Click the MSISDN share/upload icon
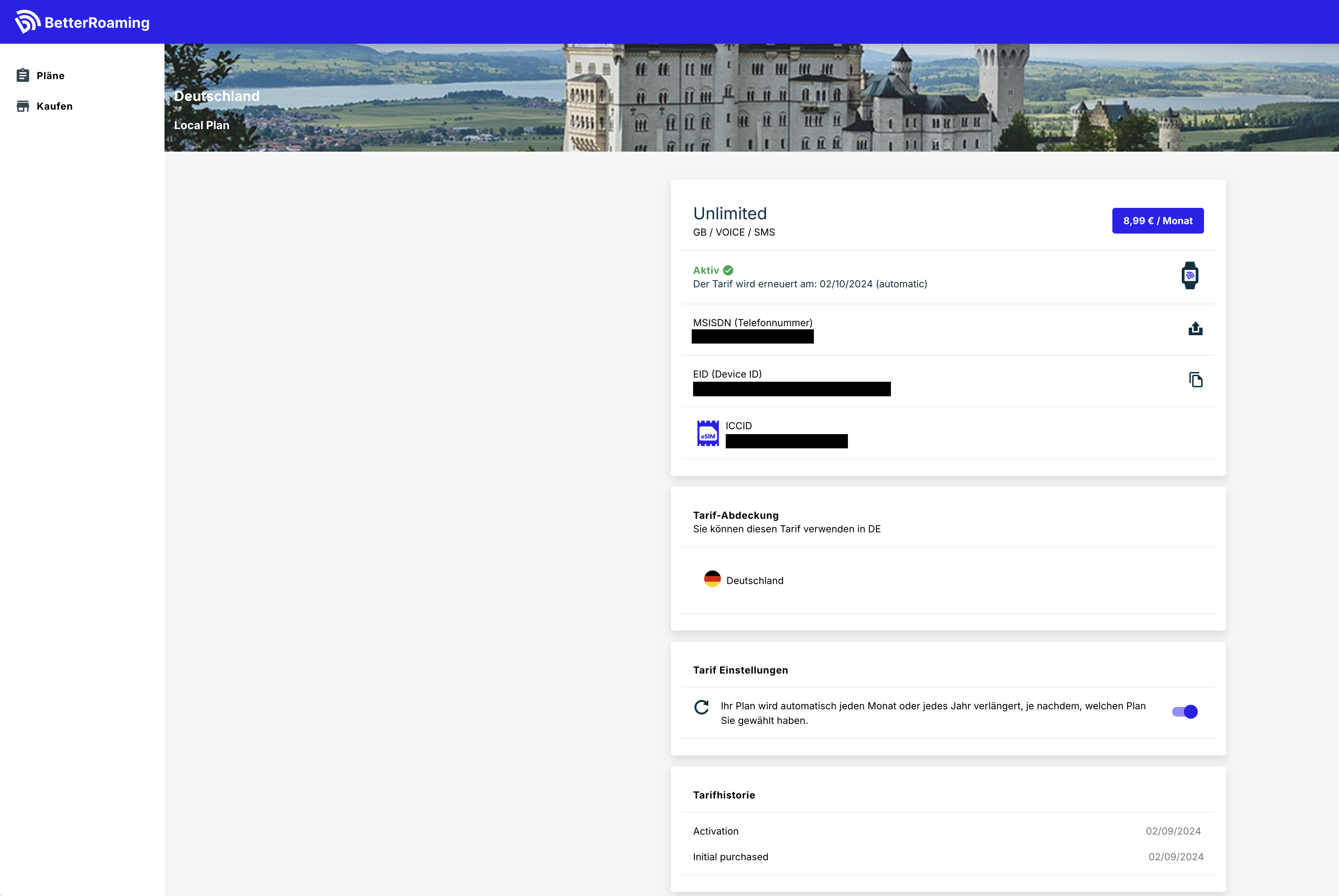The height and width of the screenshot is (896, 1339). point(1195,329)
